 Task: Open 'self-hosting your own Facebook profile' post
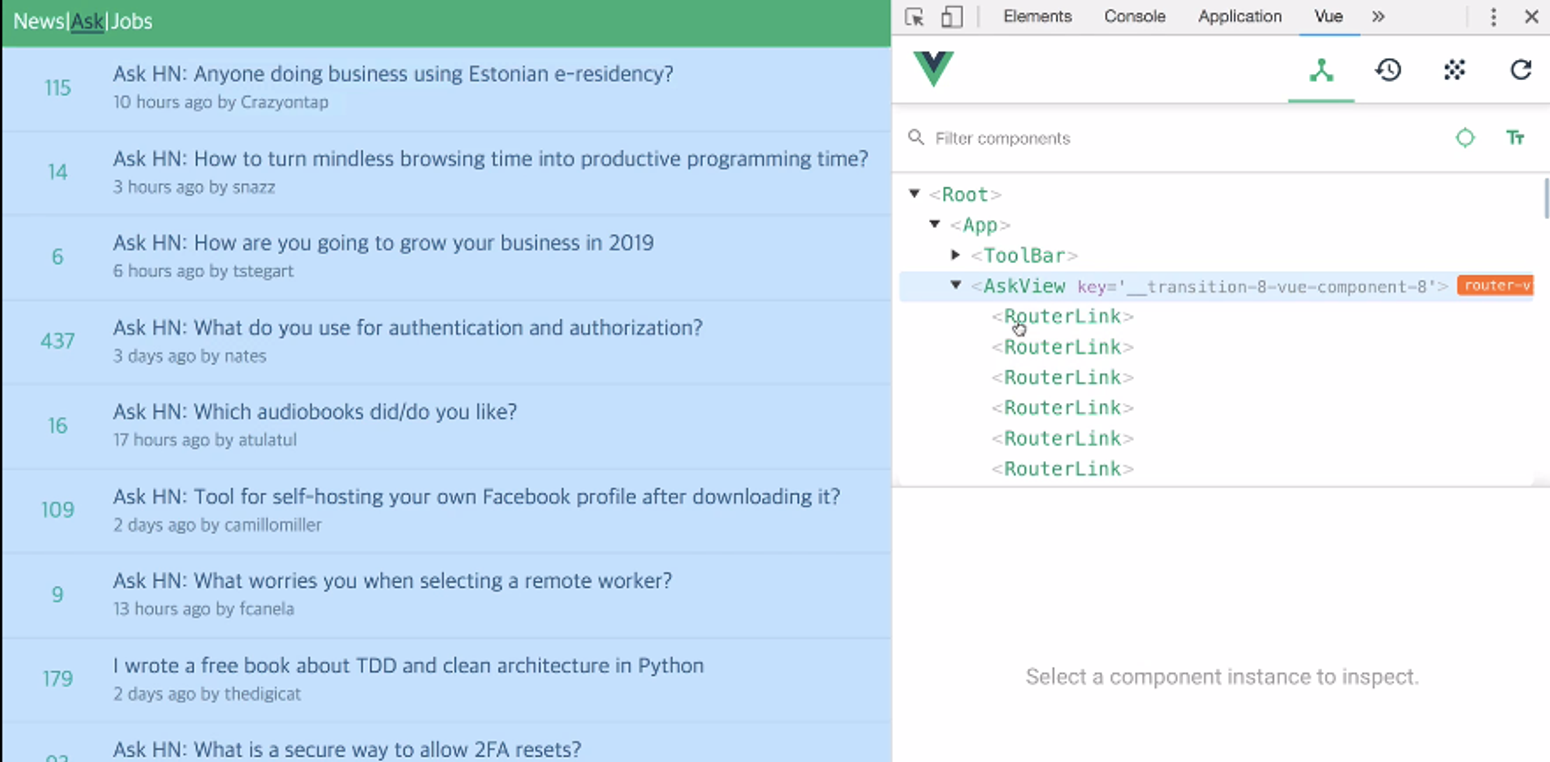tap(477, 497)
